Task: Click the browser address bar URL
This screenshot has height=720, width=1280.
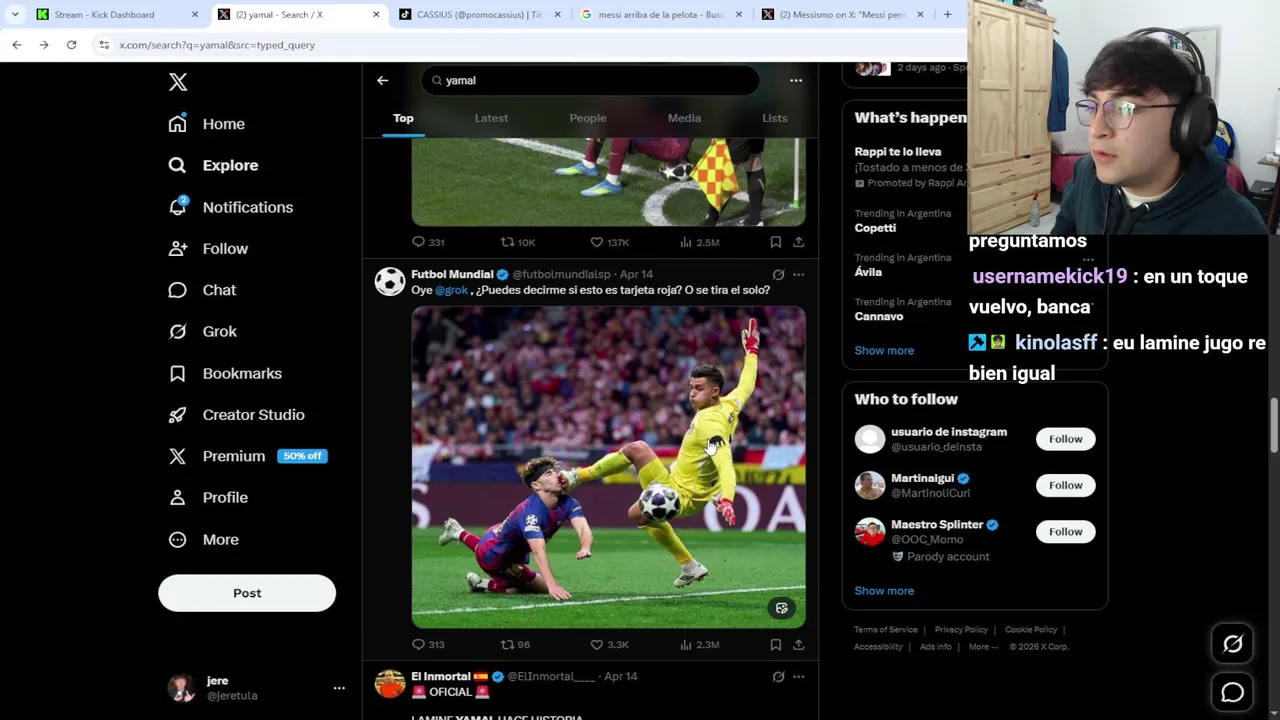Action: pos(217,45)
